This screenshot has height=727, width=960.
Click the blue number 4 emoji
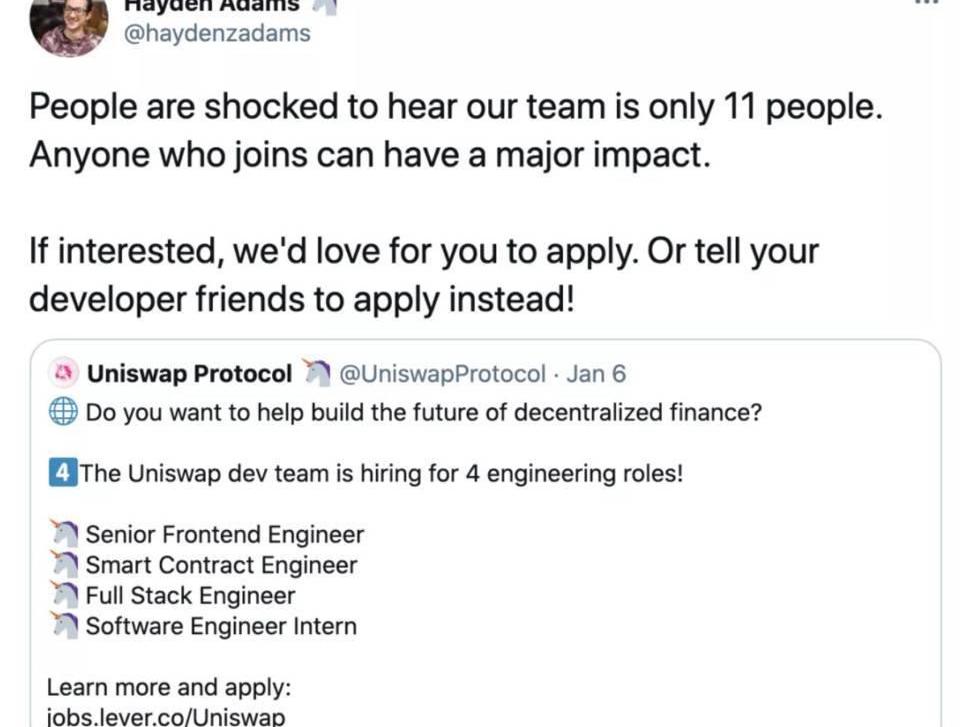(x=63, y=473)
